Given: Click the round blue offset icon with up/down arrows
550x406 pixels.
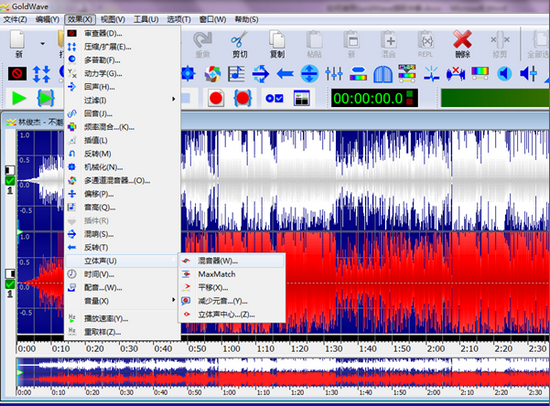Looking at the screenshot, I should coord(309,74).
